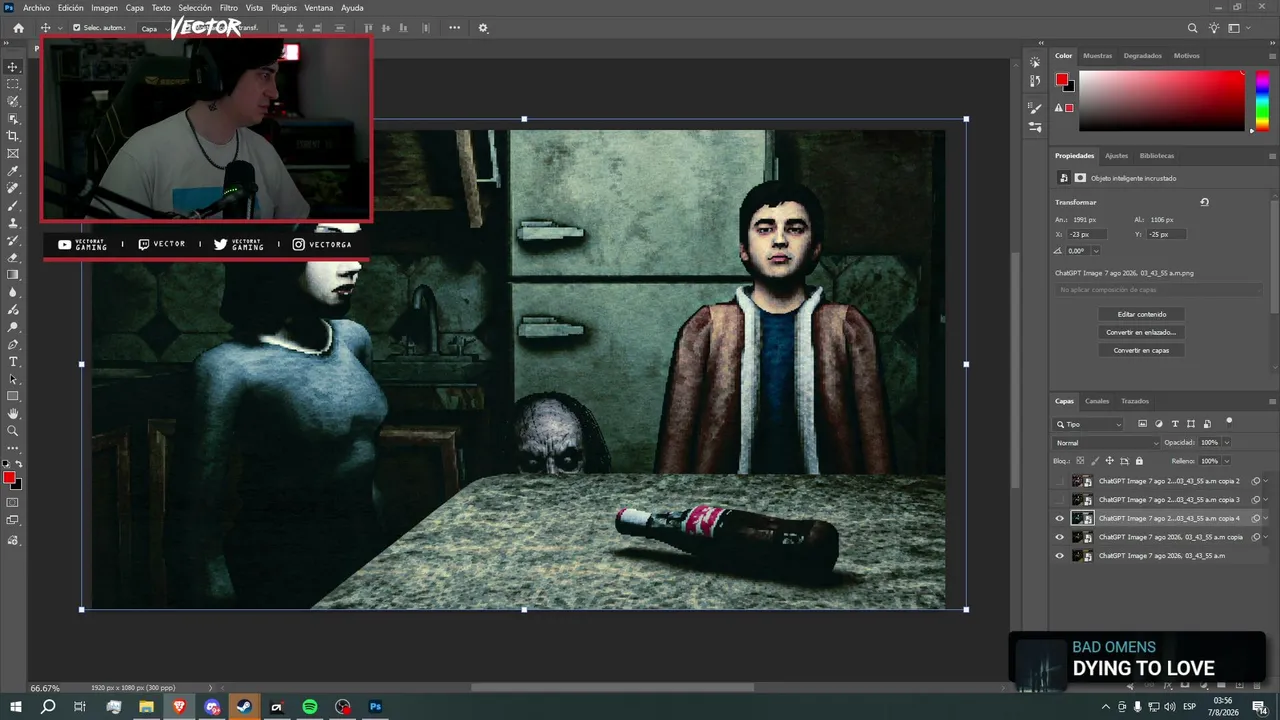Image resolution: width=1280 pixels, height=720 pixels.
Task: Select the Eyedropper tool
Action: tap(13, 171)
